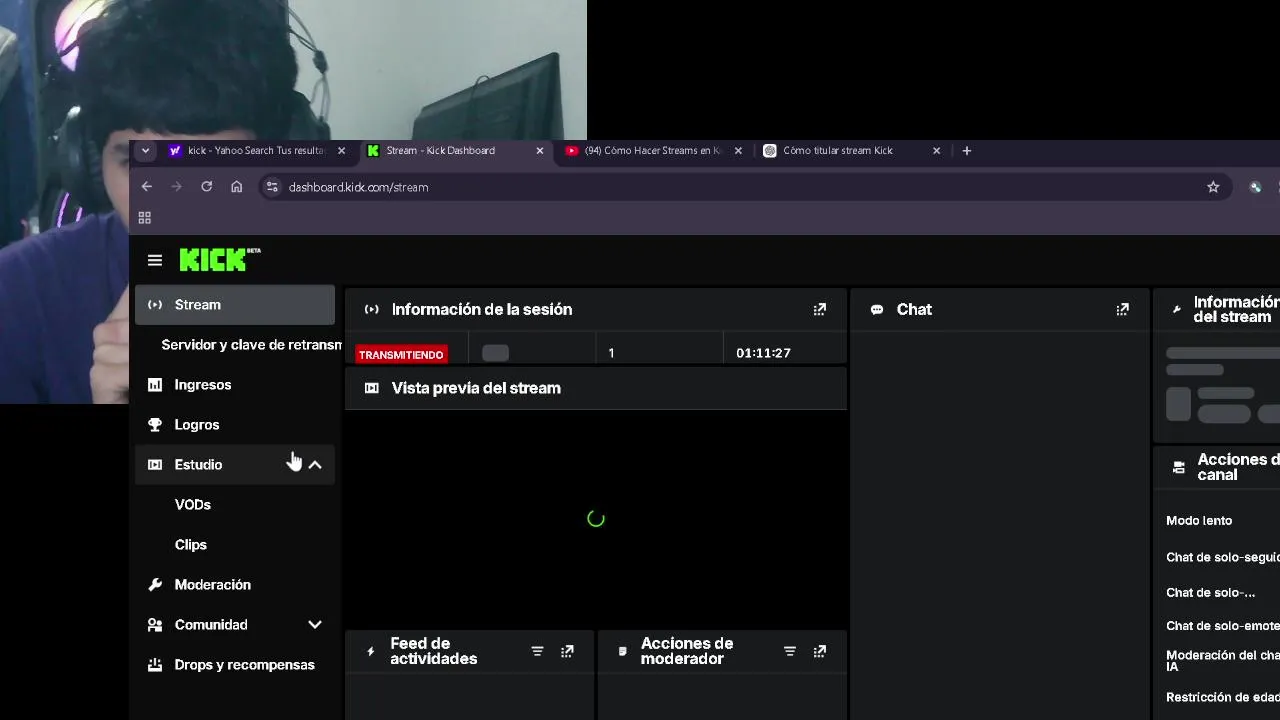Pop out the Chat panel
1280x720 pixels.
[1122, 310]
